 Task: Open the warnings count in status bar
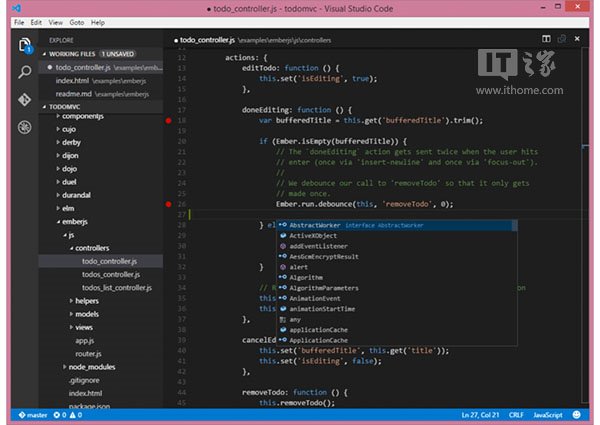[76, 415]
